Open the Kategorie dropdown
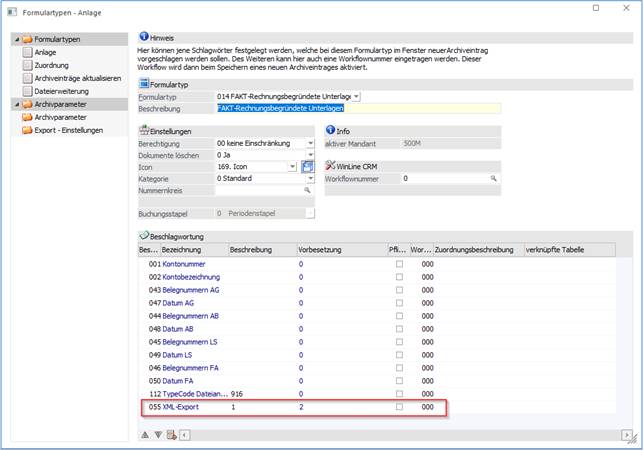The image size is (643, 450). pyautogui.click(x=310, y=178)
